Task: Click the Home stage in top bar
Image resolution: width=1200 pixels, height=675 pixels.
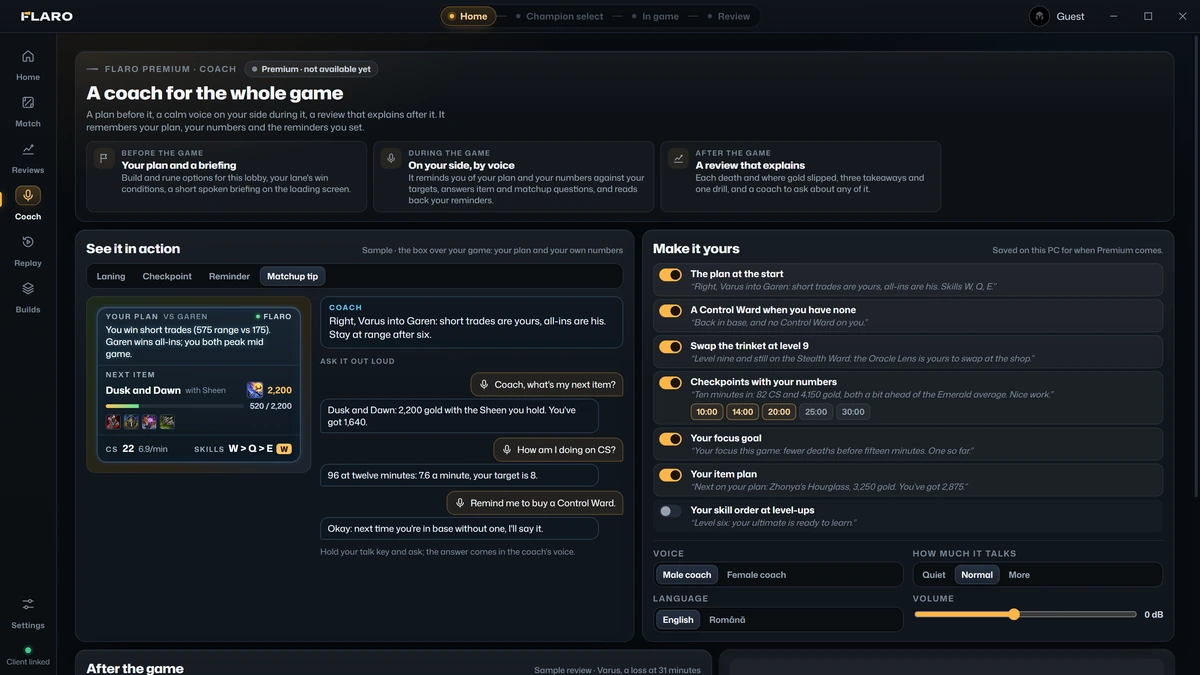Action: [468, 16]
